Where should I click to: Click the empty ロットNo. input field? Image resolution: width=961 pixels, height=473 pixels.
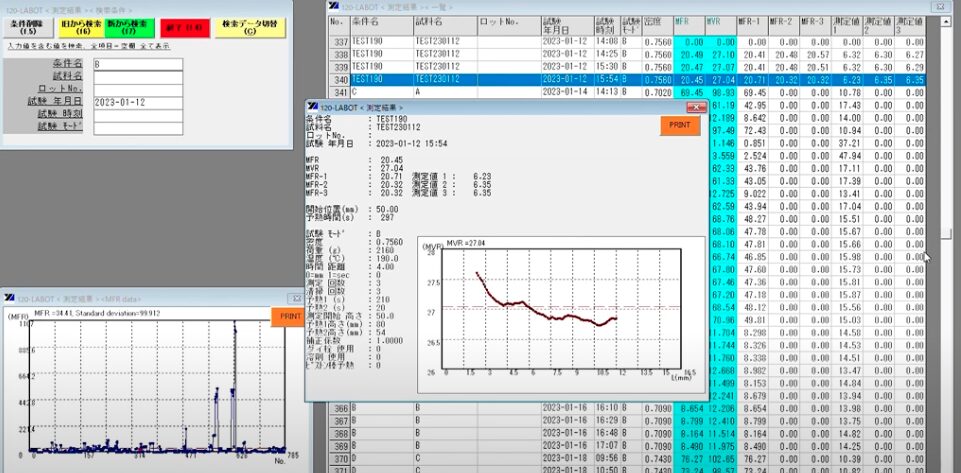[x=137, y=89]
